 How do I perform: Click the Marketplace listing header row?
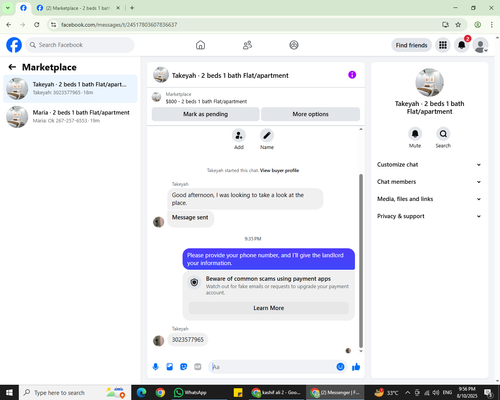256,98
